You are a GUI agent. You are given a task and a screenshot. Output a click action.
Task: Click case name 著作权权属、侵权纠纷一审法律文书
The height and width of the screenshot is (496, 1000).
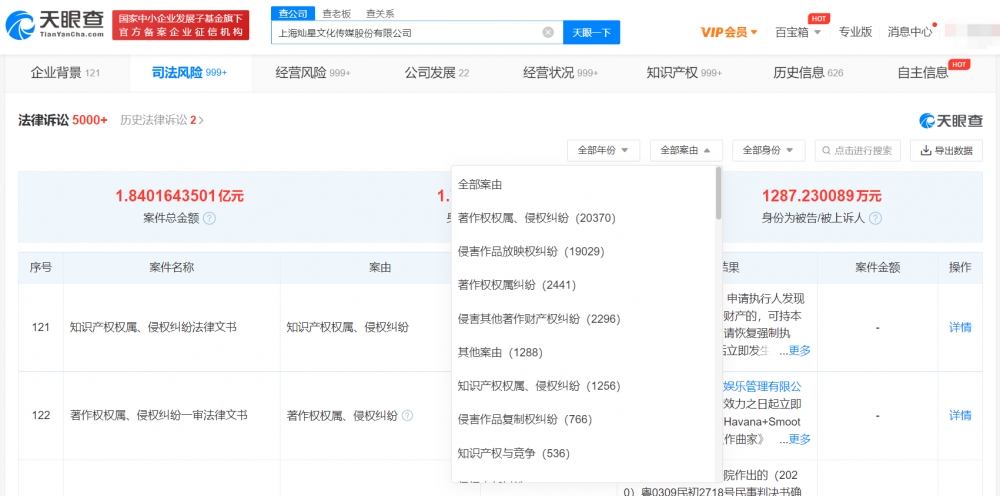[x=159, y=416]
